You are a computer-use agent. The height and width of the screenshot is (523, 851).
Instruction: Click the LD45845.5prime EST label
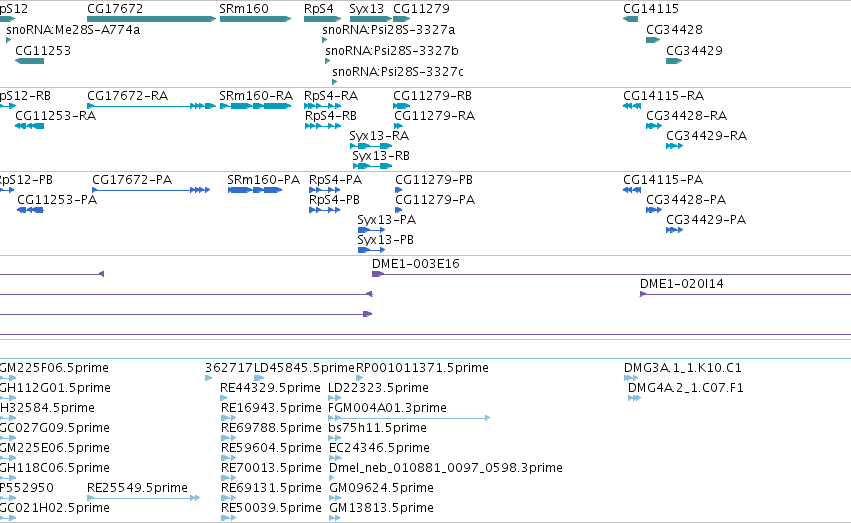click(x=304, y=368)
